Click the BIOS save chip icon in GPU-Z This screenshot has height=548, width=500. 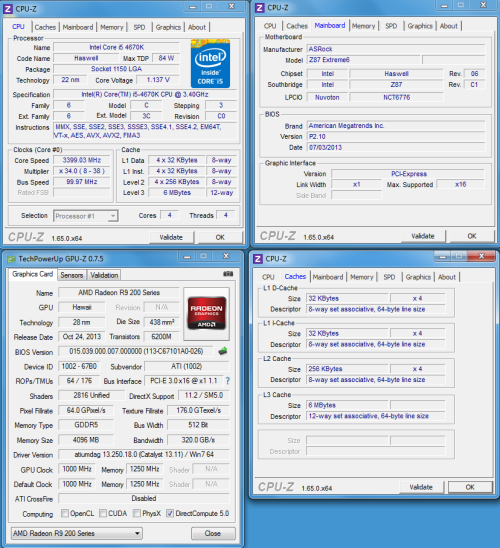(x=223, y=351)
